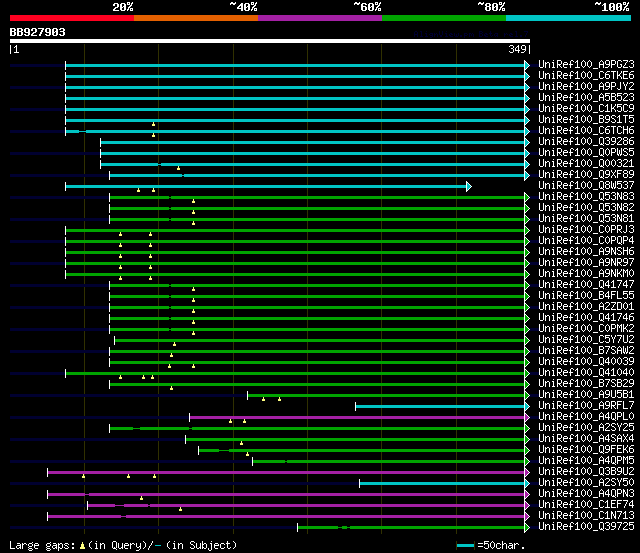Select the UniRef100_C1EF74 label text

click(x=586, y=505)
